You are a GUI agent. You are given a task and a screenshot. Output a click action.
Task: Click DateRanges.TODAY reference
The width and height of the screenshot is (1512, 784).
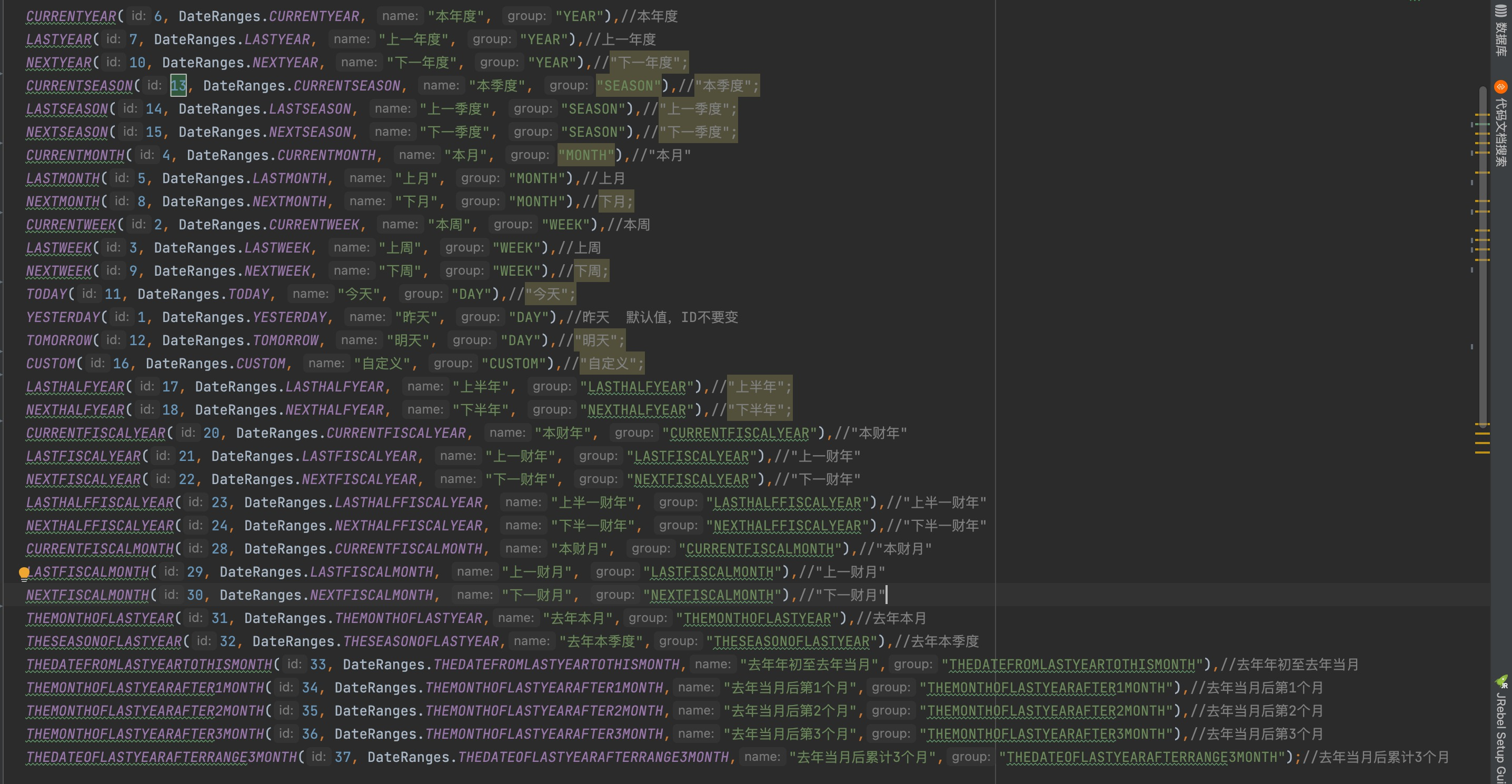pyautogui.click(x=203, y=294)
